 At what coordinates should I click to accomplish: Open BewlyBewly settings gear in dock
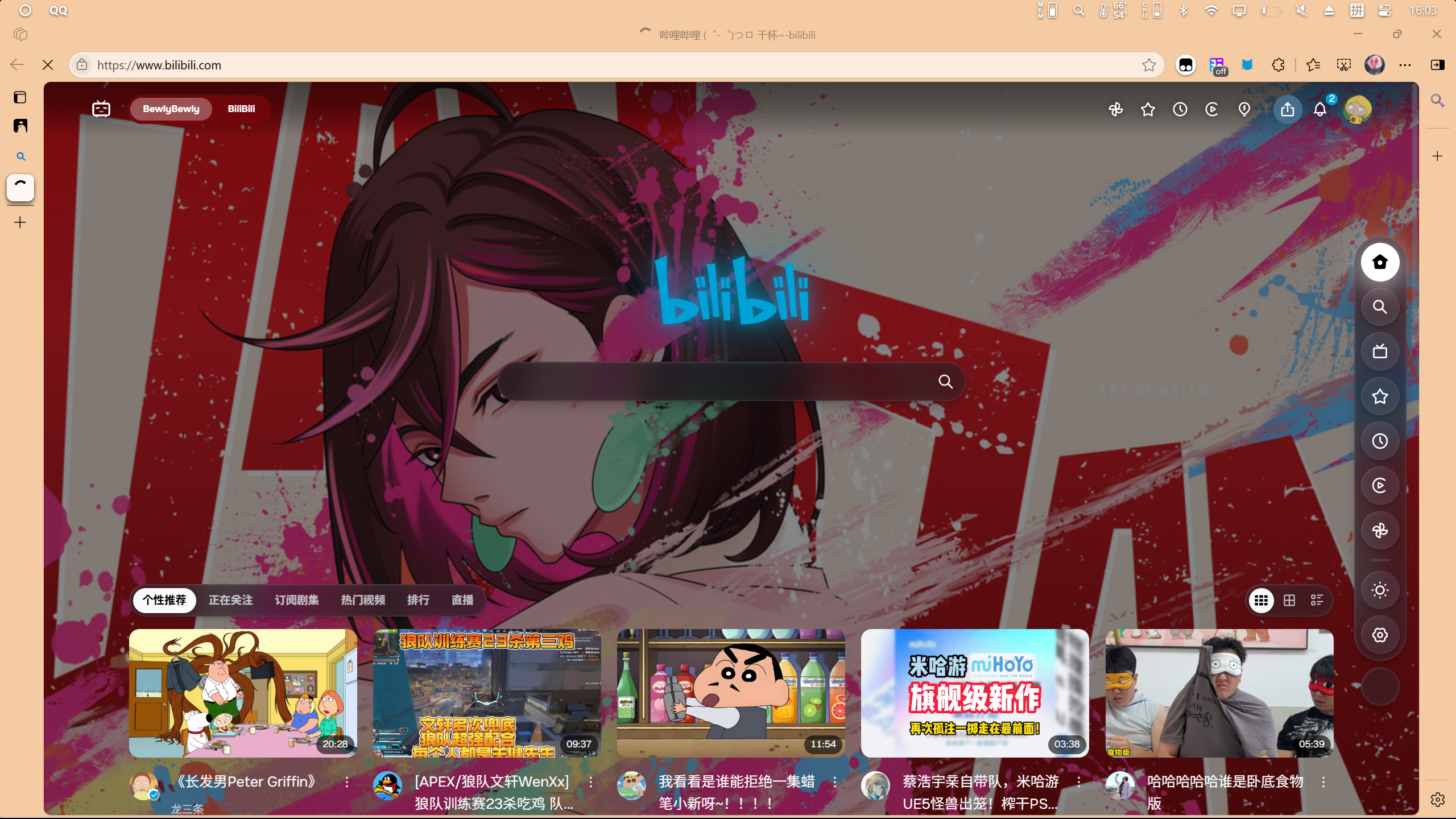pyautogui.click(x=1380, y=635)
